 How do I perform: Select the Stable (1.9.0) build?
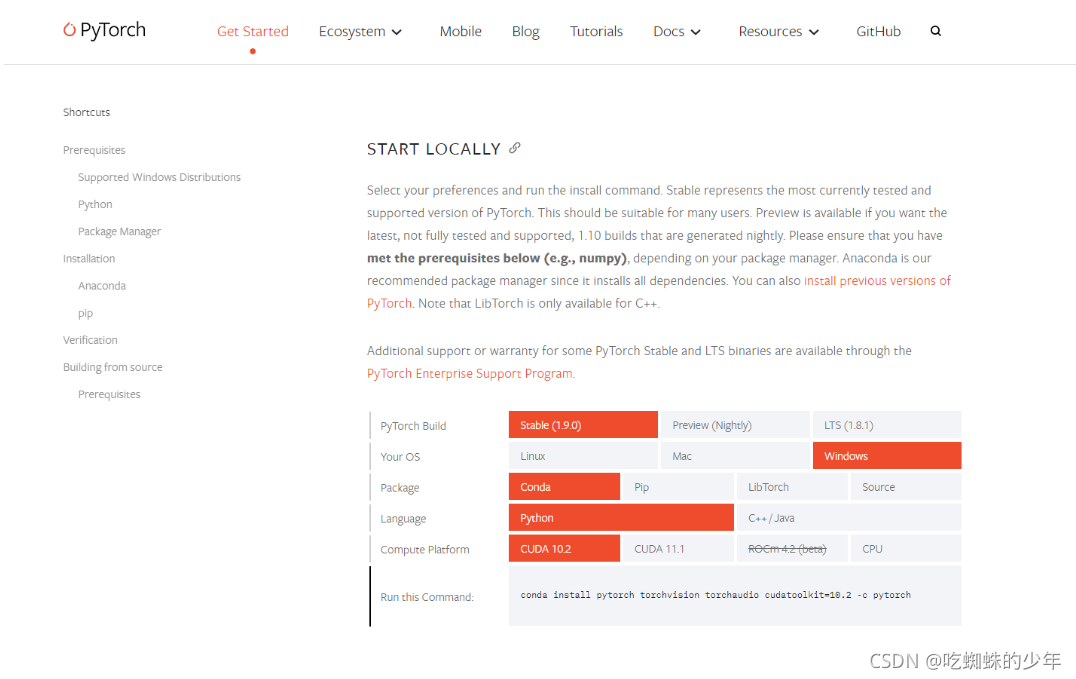click(583, 425)
